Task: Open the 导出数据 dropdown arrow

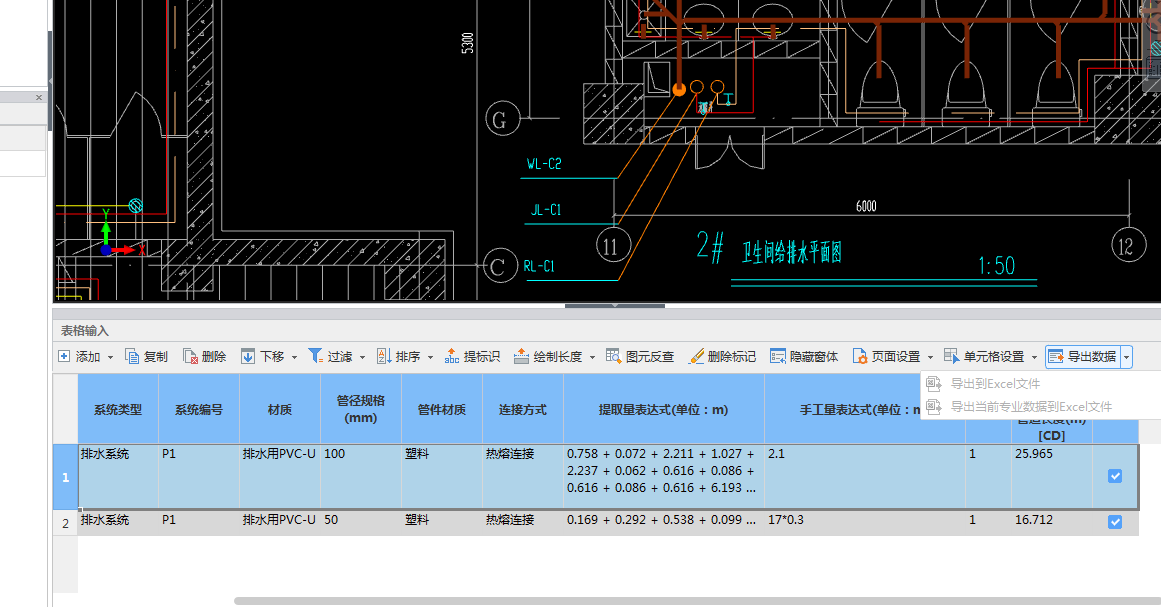Action: (x=1126, y=358)
